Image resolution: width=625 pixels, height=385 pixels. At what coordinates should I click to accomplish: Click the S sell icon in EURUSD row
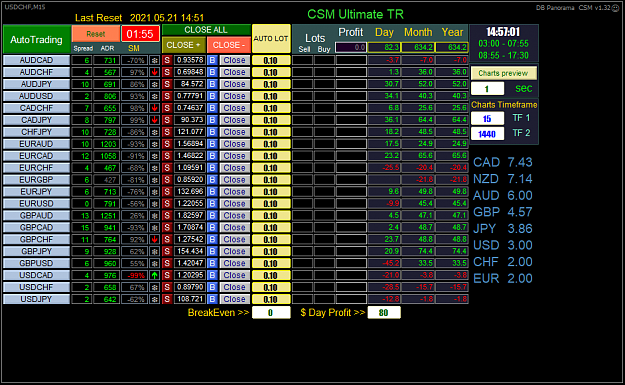(x=167, y=204)
